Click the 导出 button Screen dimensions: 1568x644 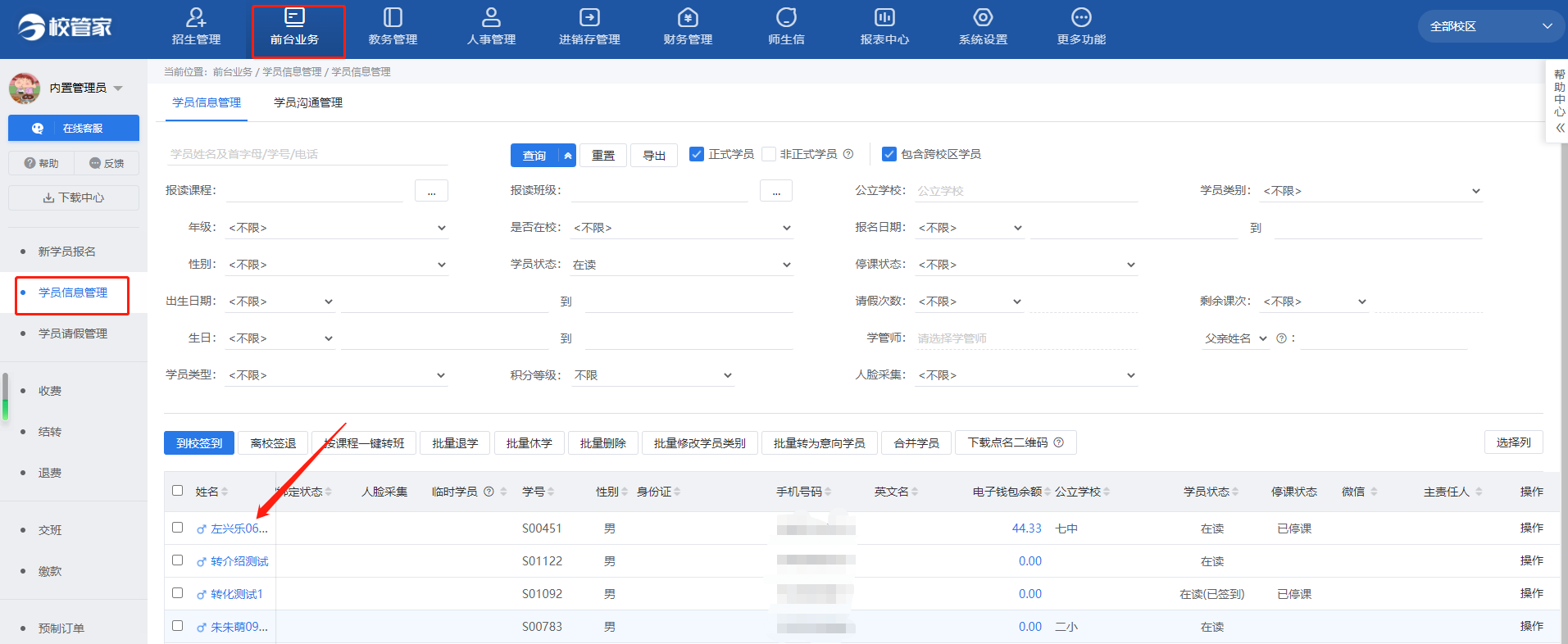(x=654, y=155)
